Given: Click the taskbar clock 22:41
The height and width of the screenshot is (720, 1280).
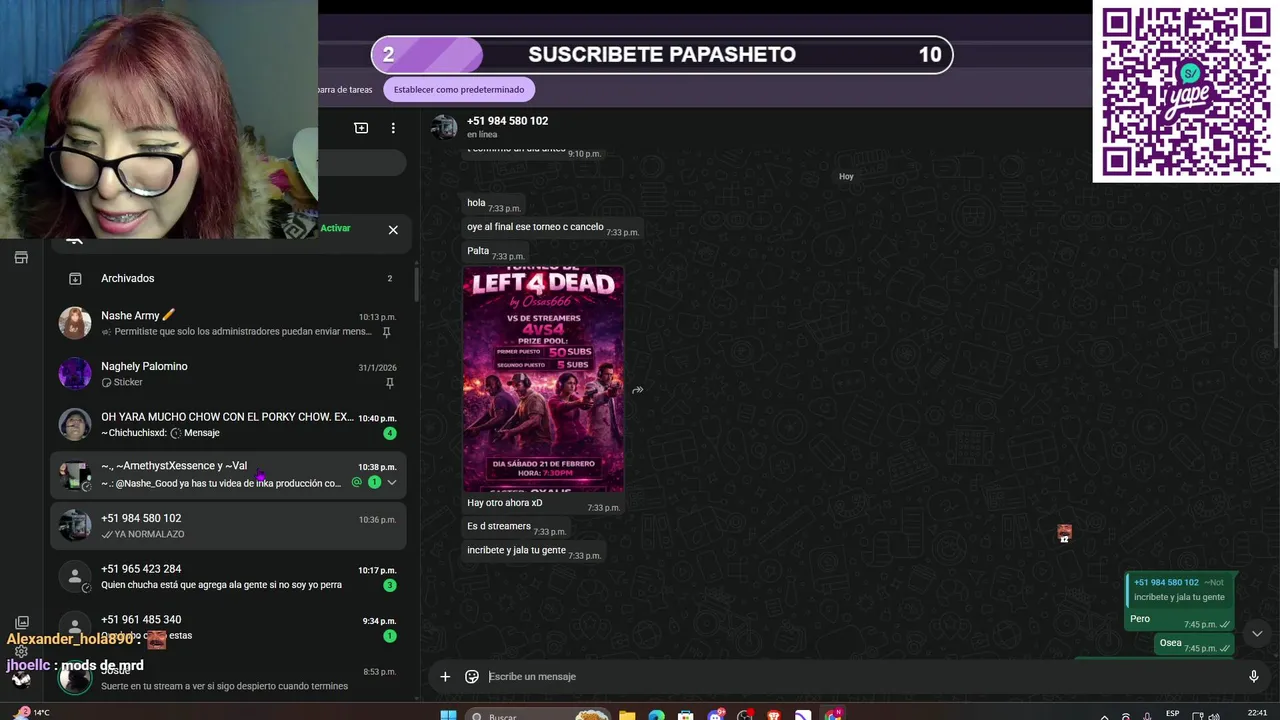Looking at the screenshot, I should (x=1257, y=713).
